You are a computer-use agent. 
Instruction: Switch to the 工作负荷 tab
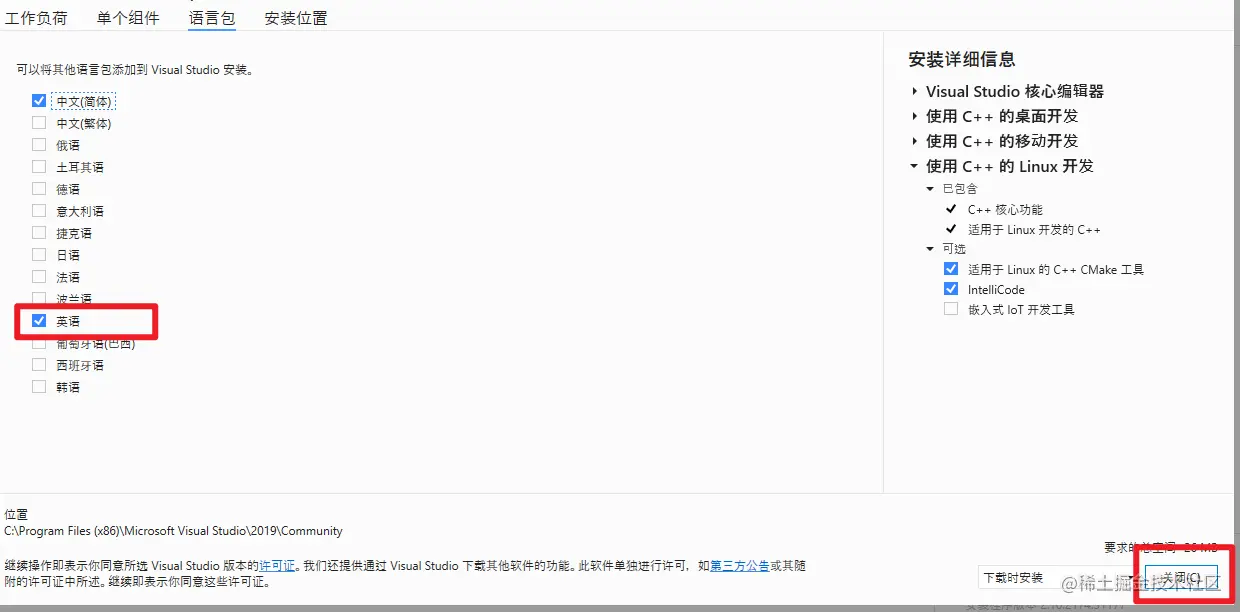37,18
